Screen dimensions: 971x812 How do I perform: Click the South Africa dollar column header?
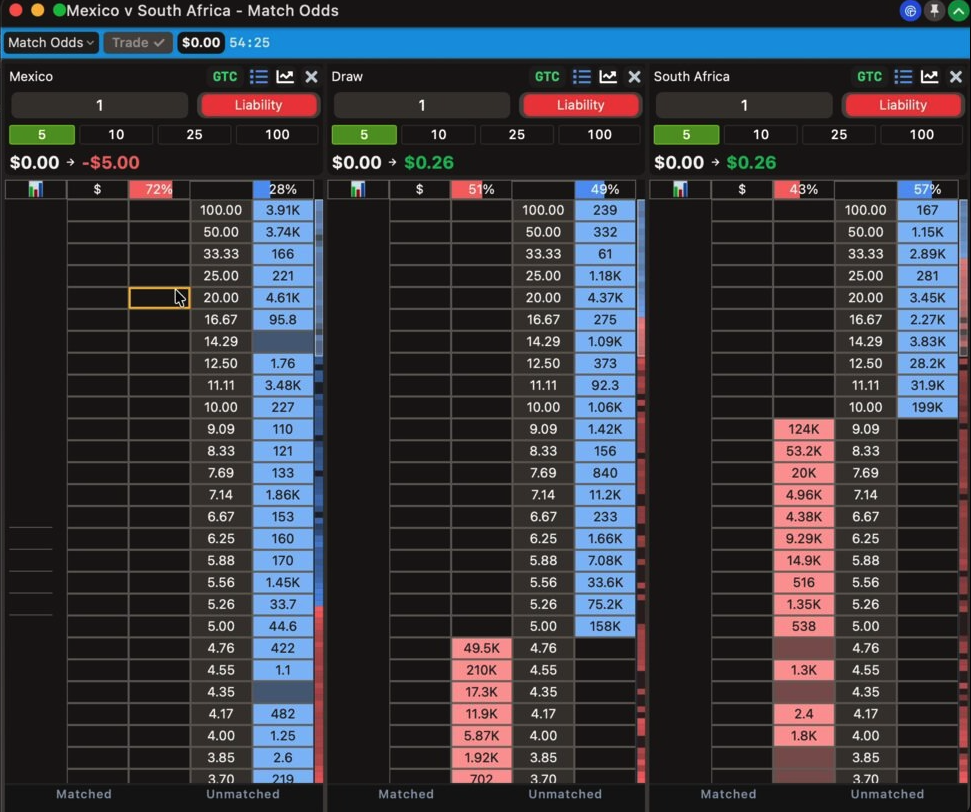point(742,189)
